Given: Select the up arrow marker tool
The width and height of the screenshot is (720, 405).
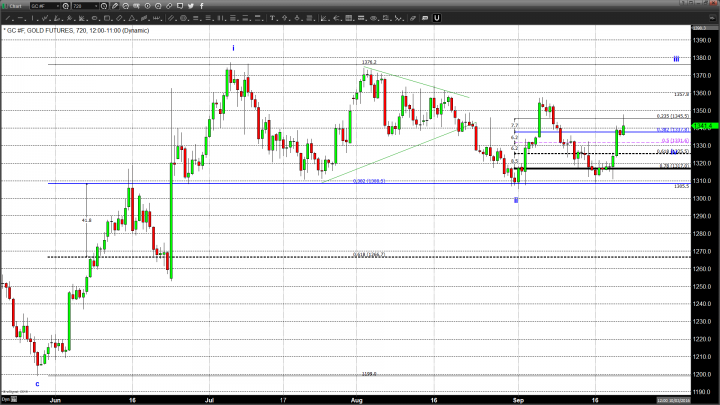Looking at the screenshot, I should (285, 18).
